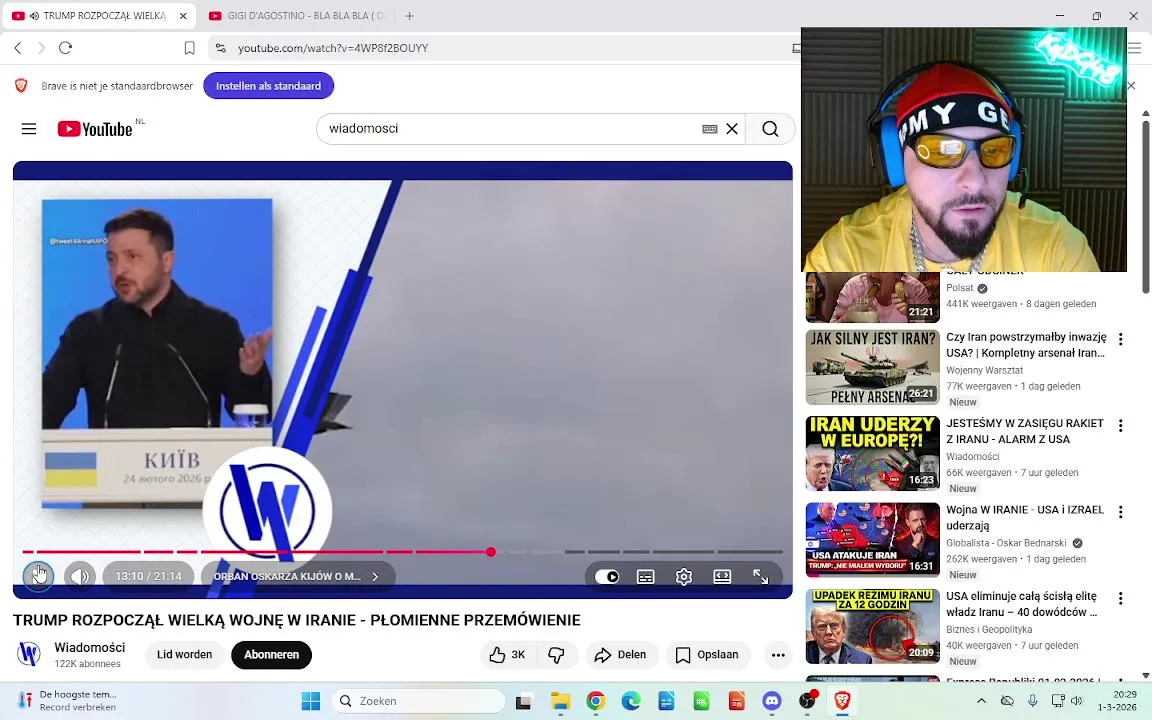Subscribe using Abonneren button
The image size is (1152, 720).
[x=272, y=655]
